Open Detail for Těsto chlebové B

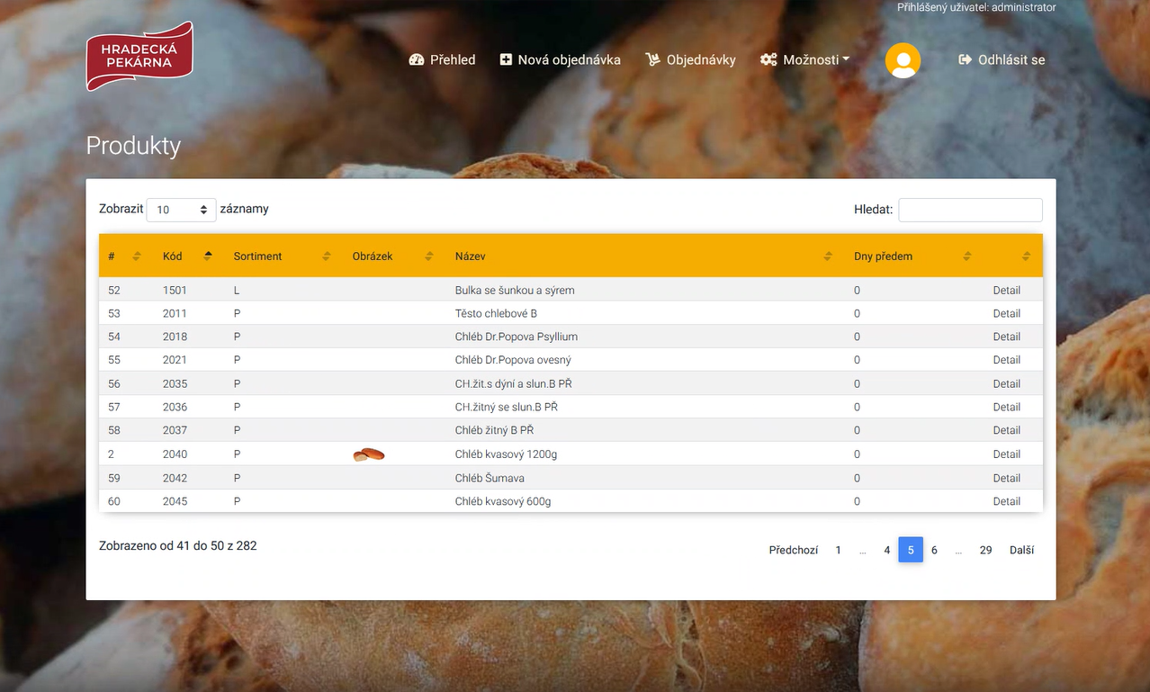point(1006,314)
